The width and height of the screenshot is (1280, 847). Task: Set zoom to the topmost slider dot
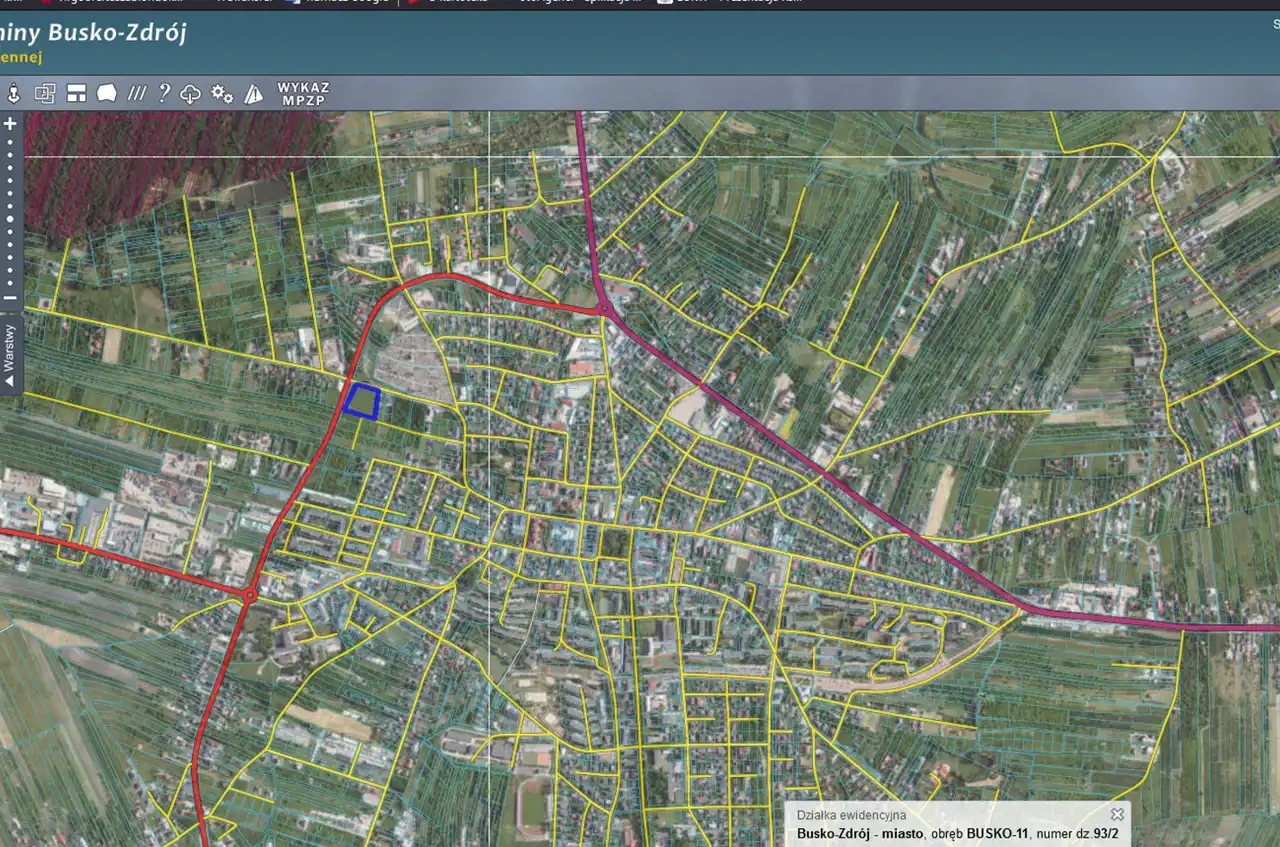click(10, 141)
